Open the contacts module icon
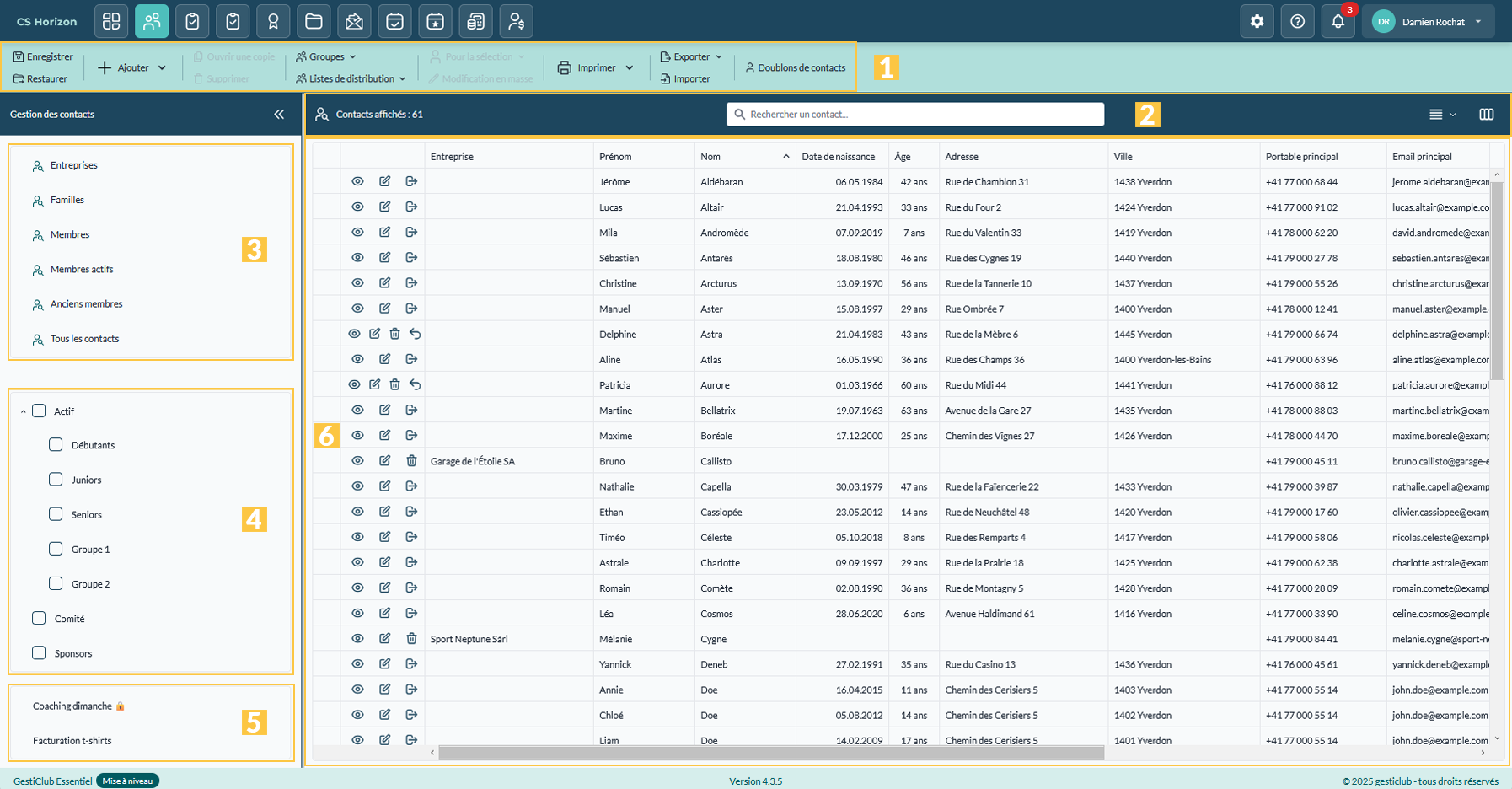The width and height of the screenshot is (1512, 789). click(x=152, y=21)
